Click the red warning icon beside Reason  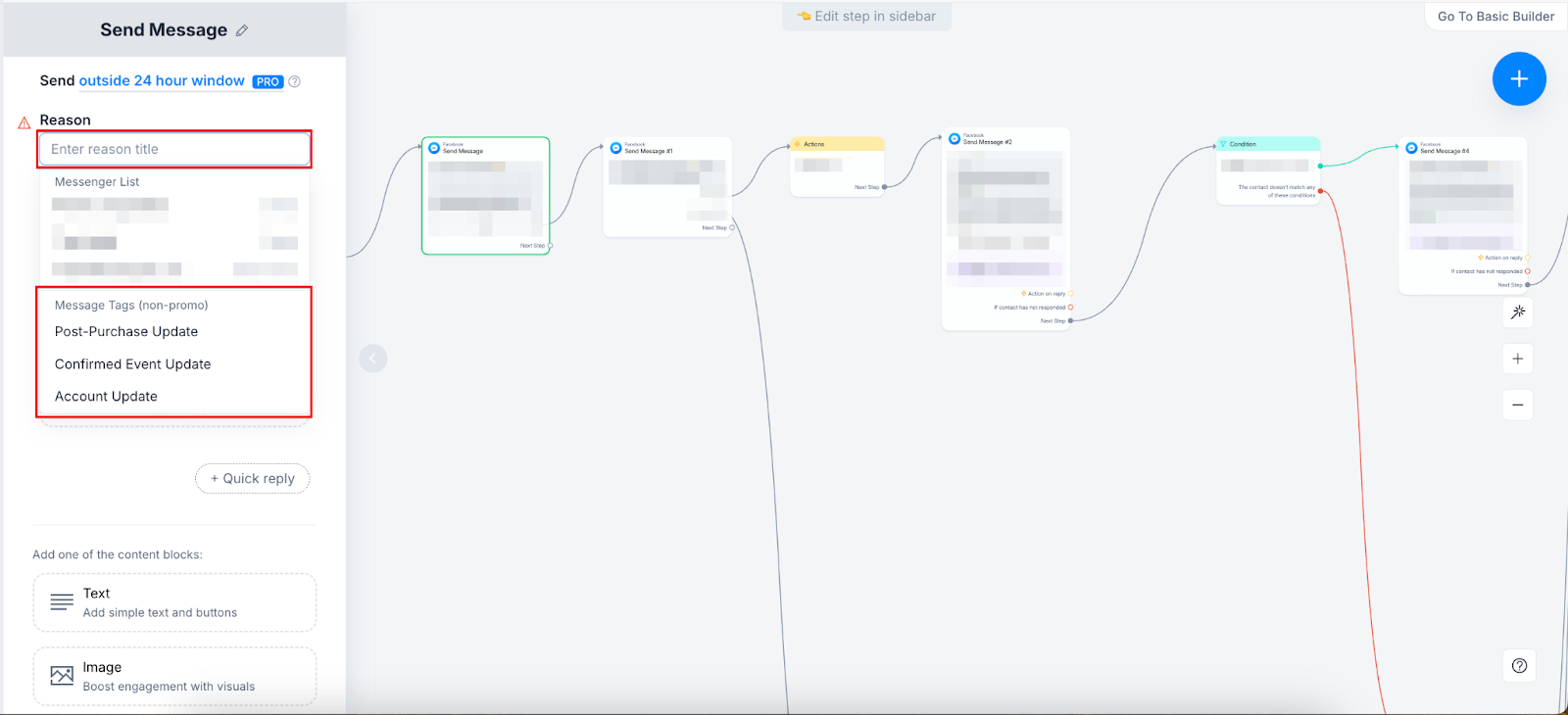[24, 122]
